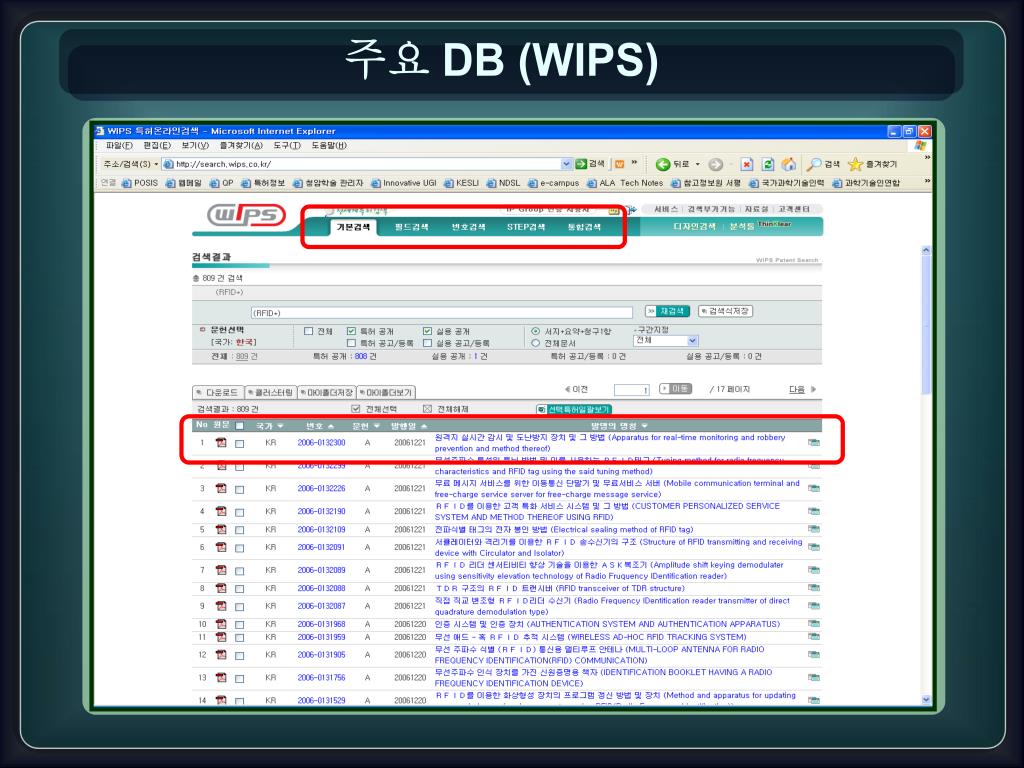Tick the 전체 document type checkbox
The image size is (1024, 768).
308,331
